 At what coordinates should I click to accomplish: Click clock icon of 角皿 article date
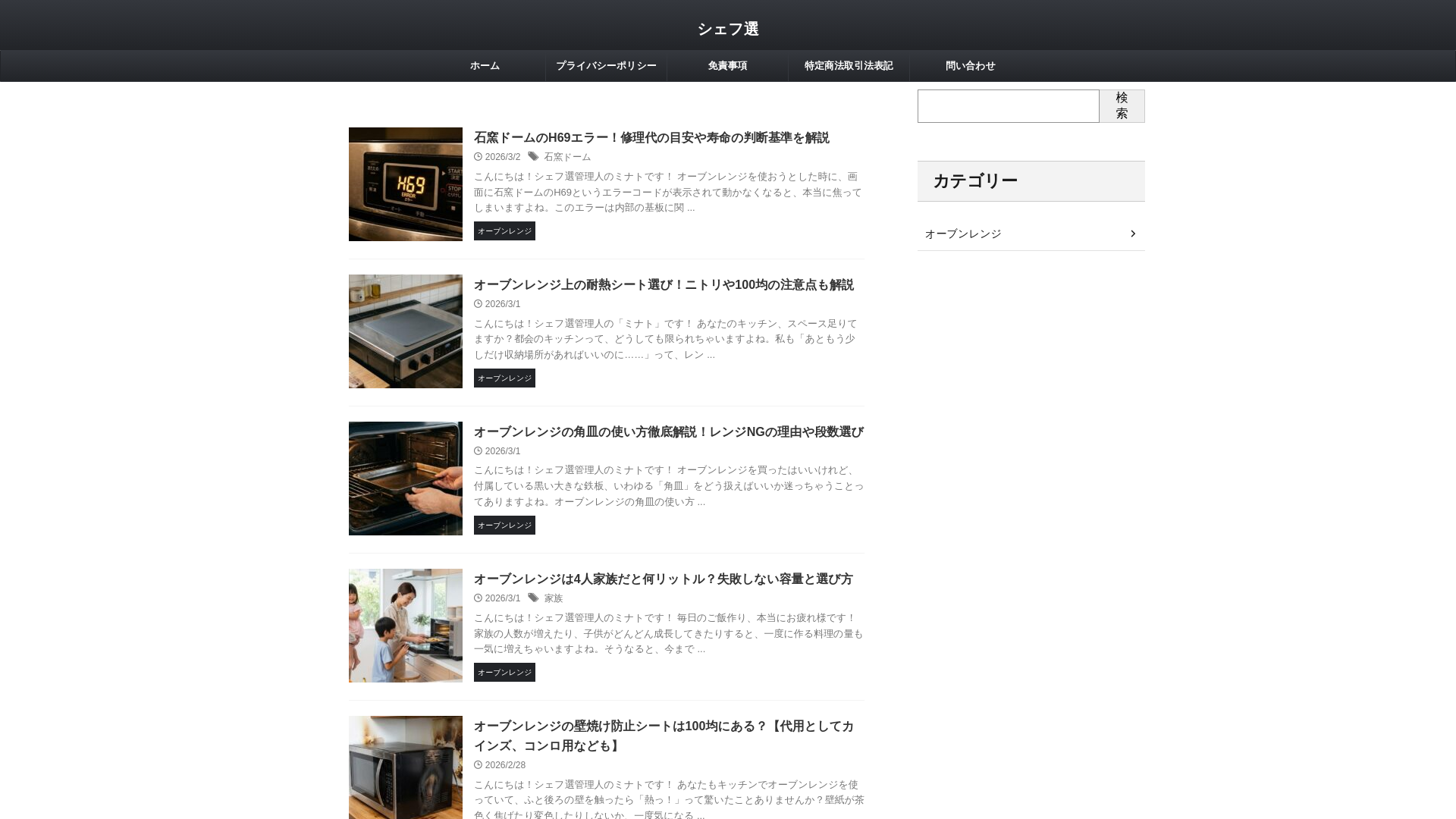pyautogui.click(x=479, y=451)
